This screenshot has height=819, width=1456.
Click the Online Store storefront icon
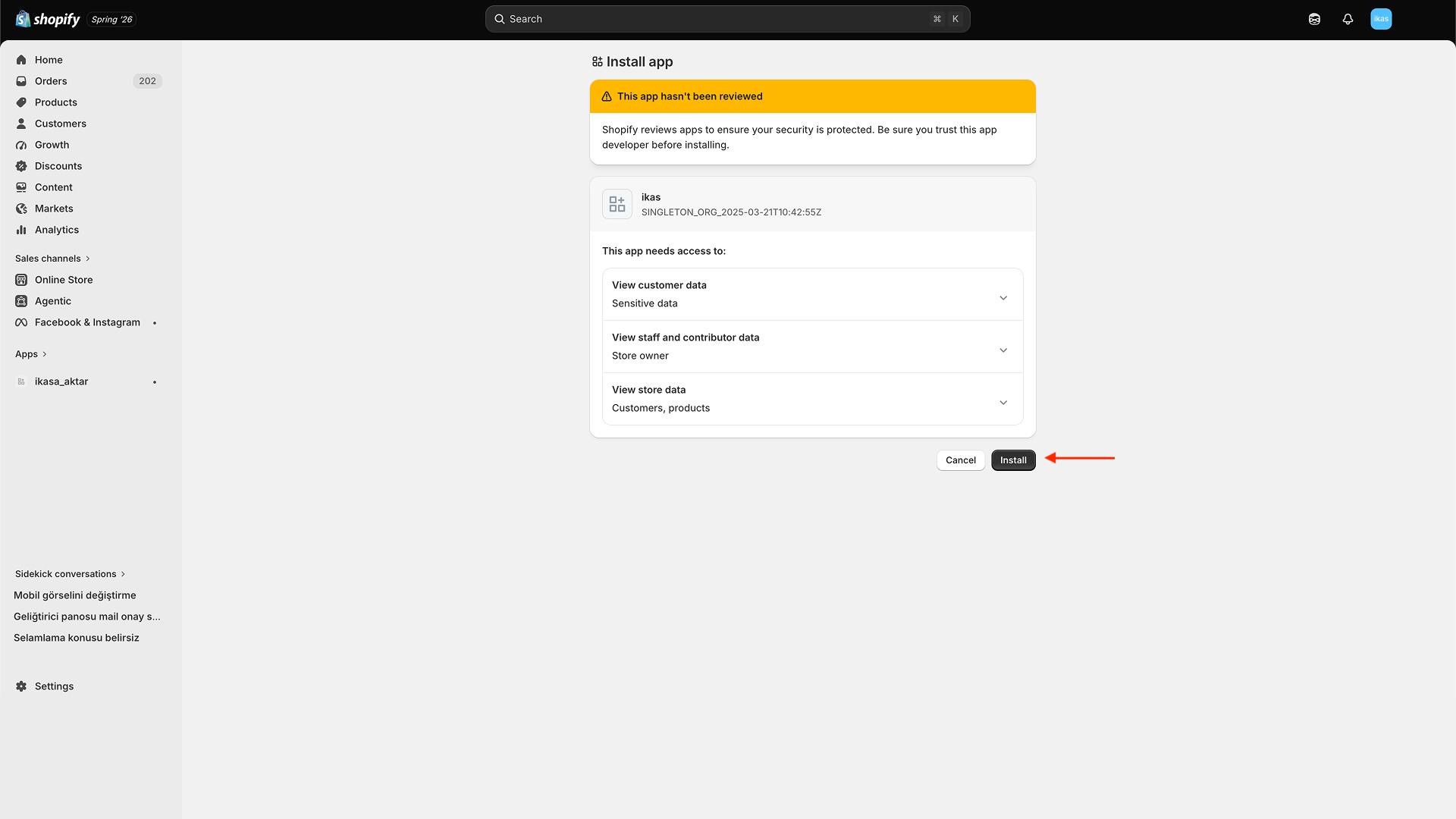(x=21, y=280)
